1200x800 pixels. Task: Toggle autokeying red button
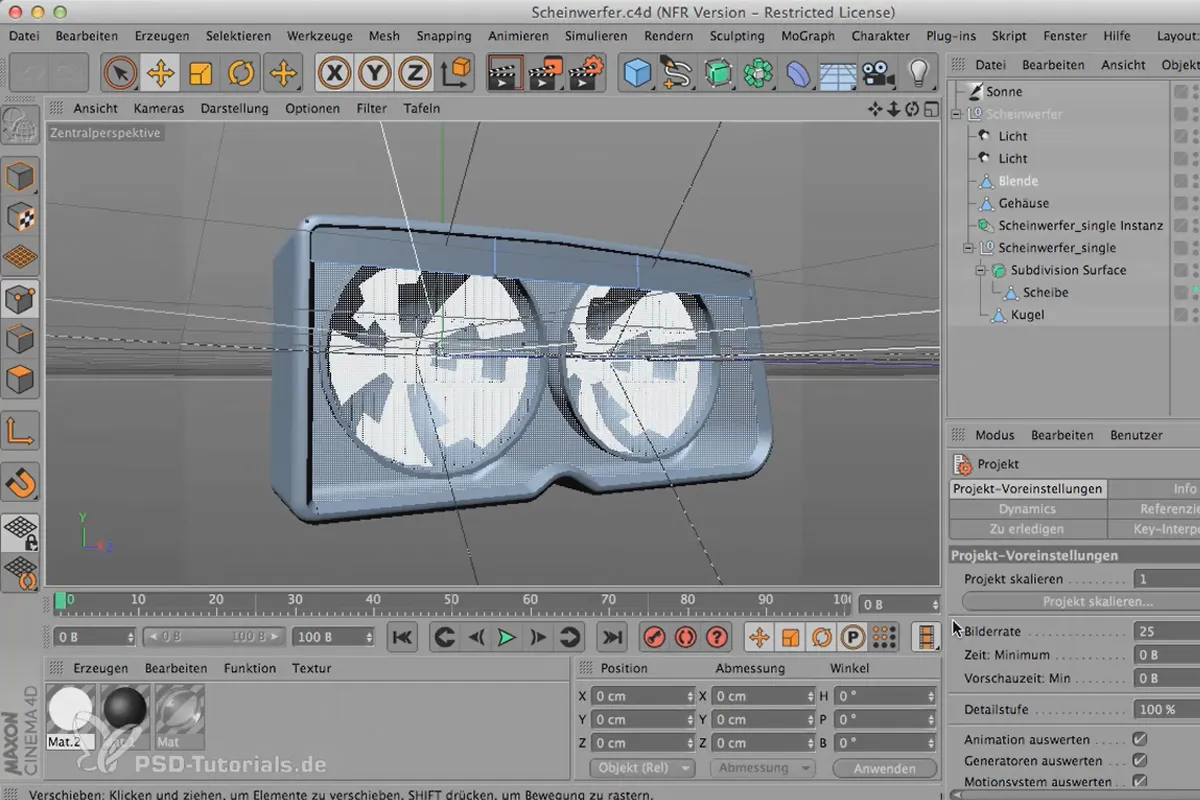click(x=686, y=637)
